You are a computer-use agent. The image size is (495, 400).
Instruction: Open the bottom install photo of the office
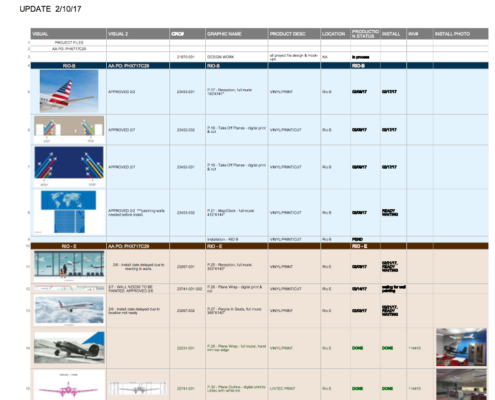click(x=461, y=384)
